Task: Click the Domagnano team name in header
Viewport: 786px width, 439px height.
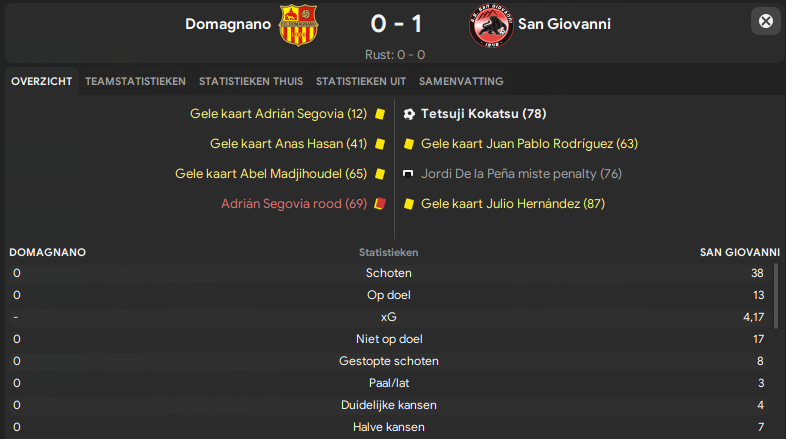Action: [228, 24]
